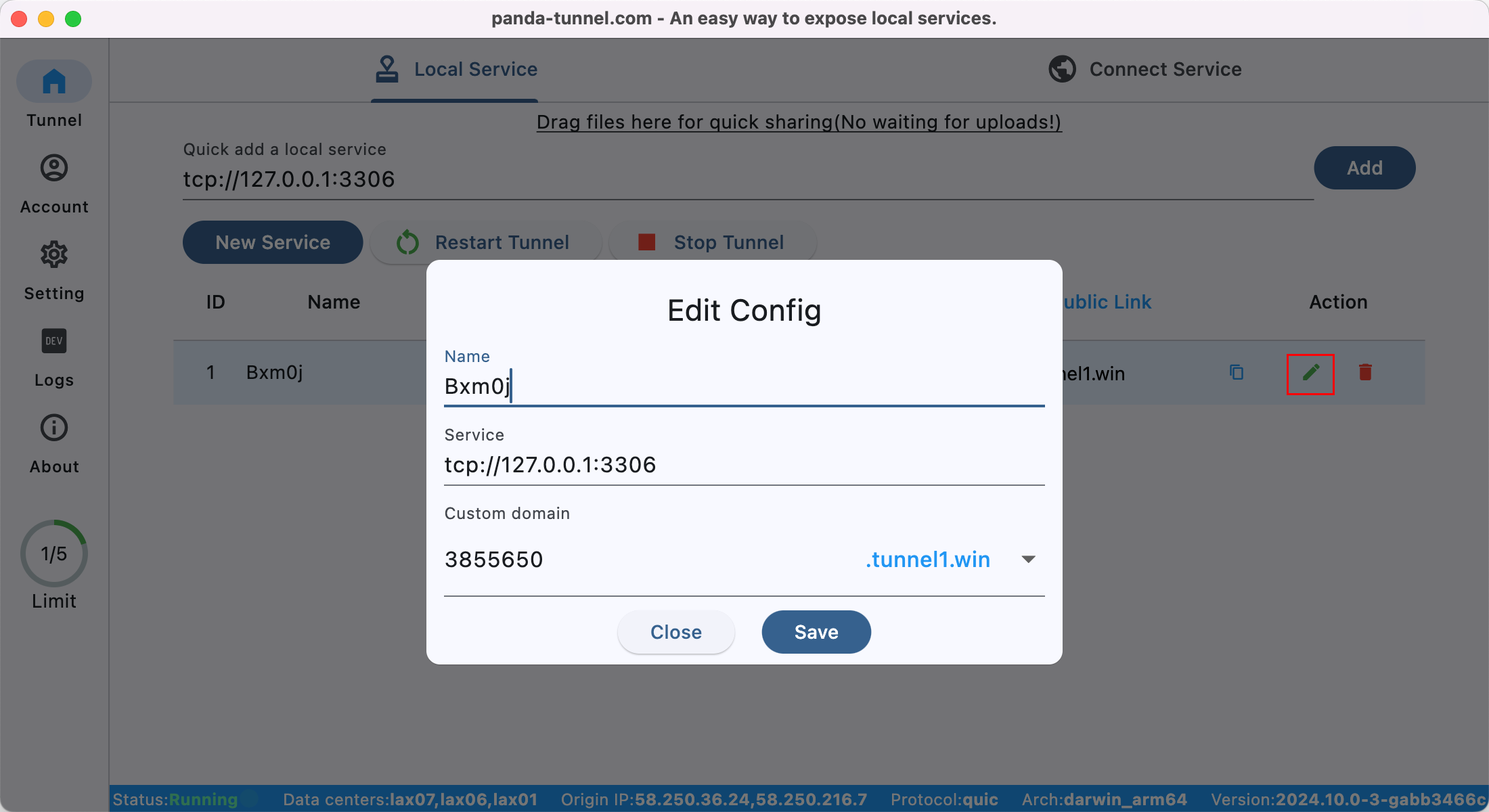Click the global Connect Service icon

click(x=1062, y=69)
